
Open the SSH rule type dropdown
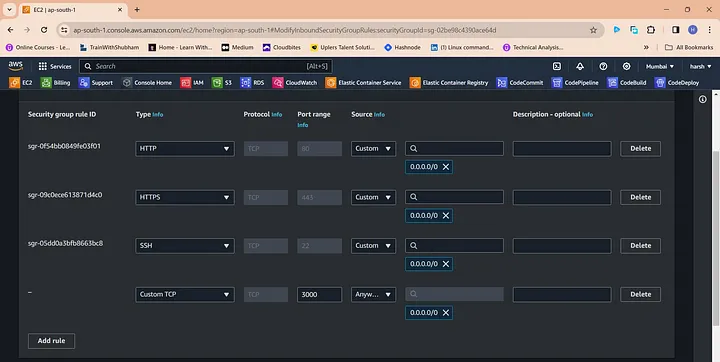point(185,246)
